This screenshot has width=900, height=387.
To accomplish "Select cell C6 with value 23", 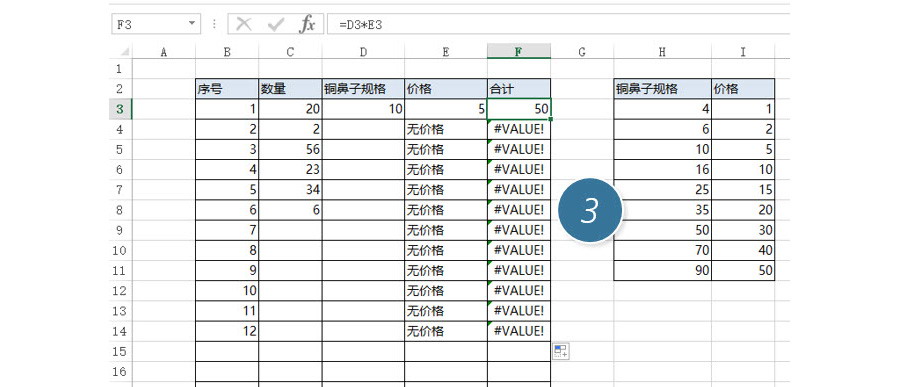I will point(290,169).
